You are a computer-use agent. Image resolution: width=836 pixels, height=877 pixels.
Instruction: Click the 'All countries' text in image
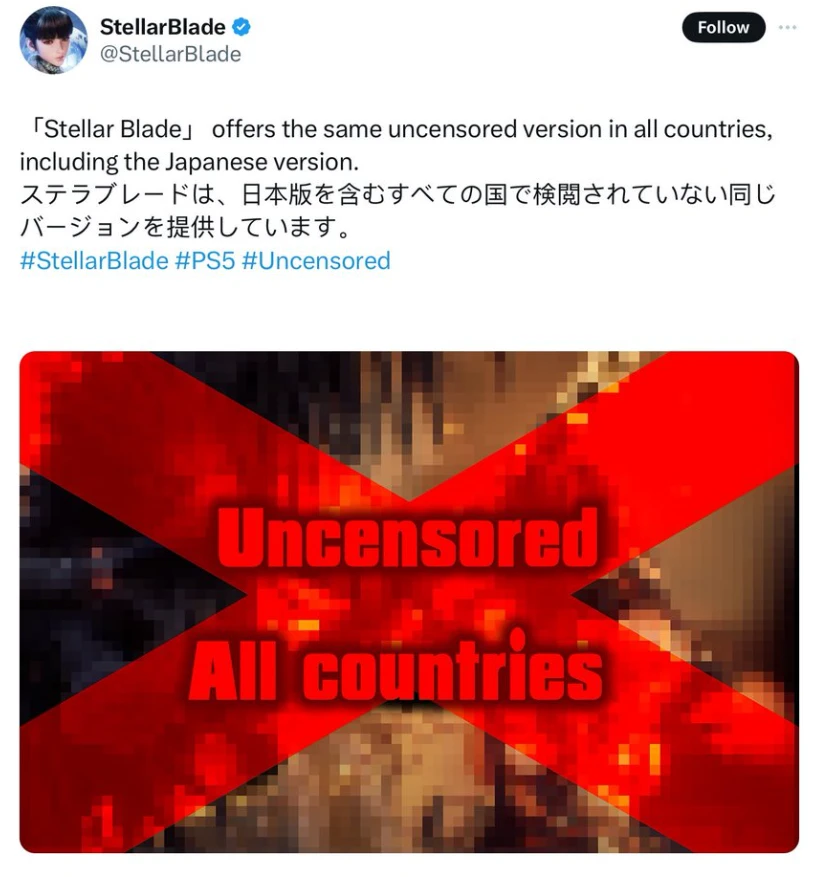[x=396, y=668]
